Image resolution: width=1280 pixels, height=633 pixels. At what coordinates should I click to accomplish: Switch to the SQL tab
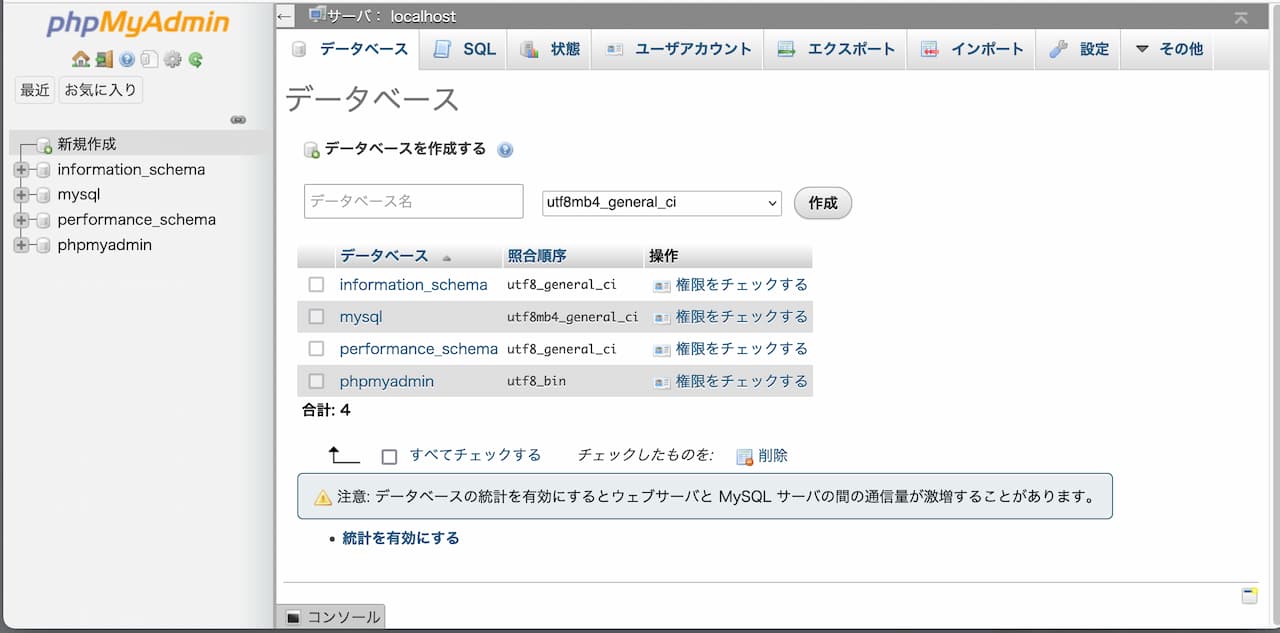465,49
